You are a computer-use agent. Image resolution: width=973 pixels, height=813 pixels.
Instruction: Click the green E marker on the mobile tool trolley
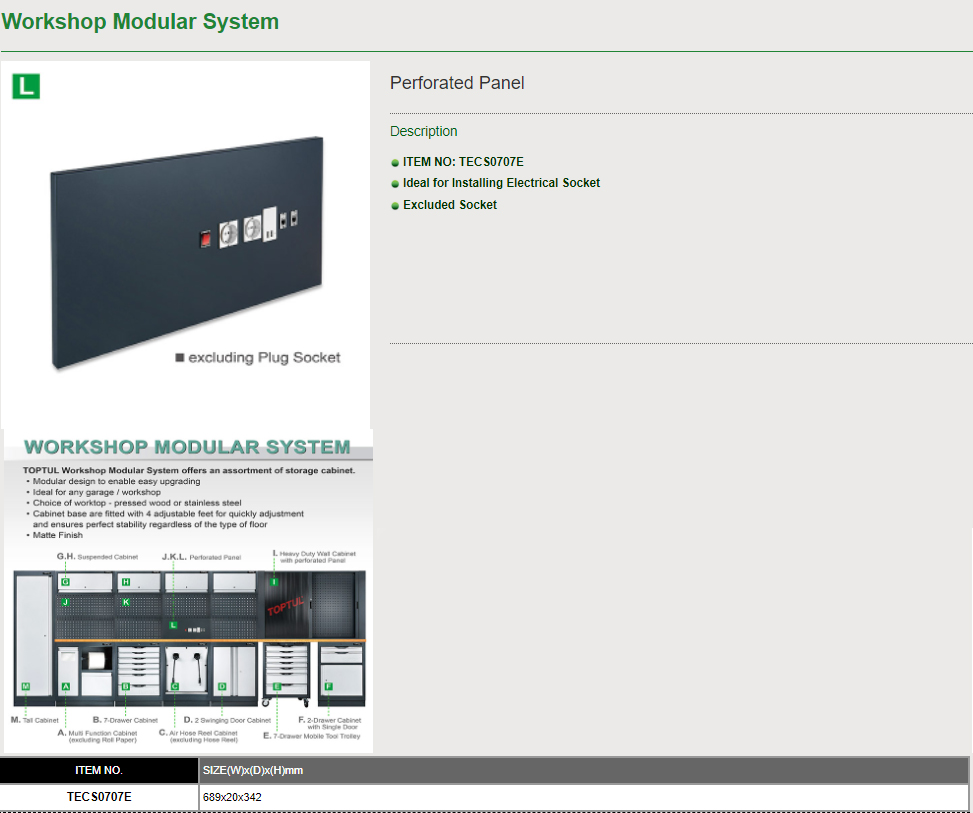[277, 686]
